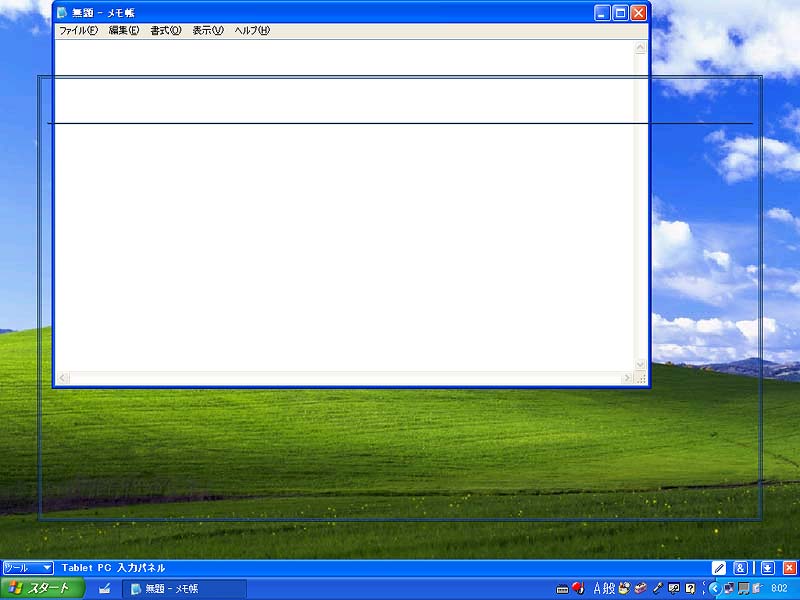Click the help question mark icon on language bar
This screenshot has height=600, width=800.
(x=690, y=589)
